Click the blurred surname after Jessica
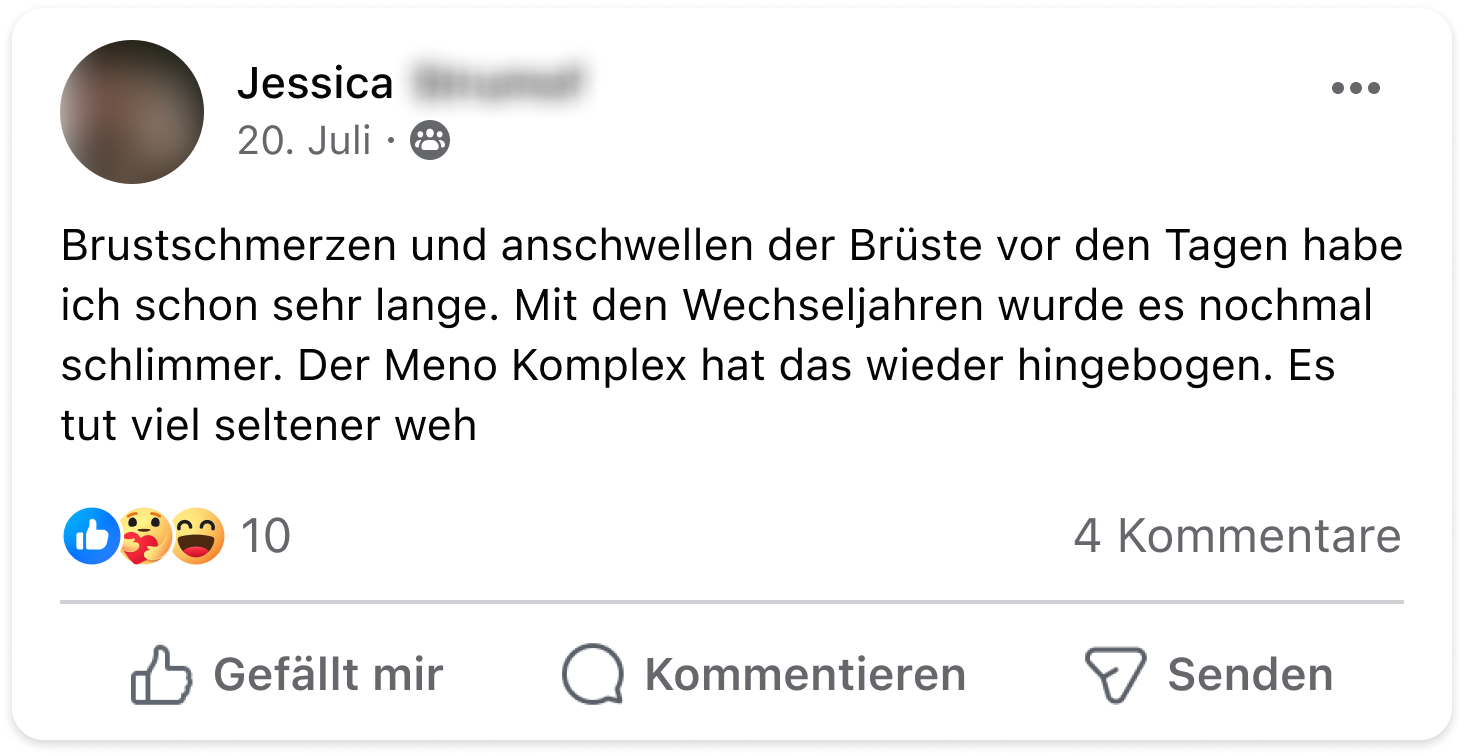This screenshot has width=1464, height=756. pos(497,84)
